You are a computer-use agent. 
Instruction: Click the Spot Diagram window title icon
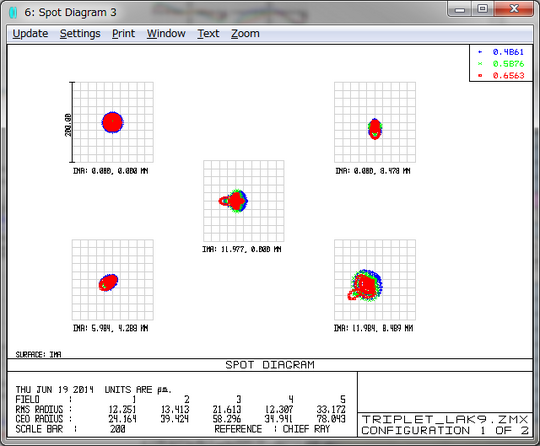point(13,12)
